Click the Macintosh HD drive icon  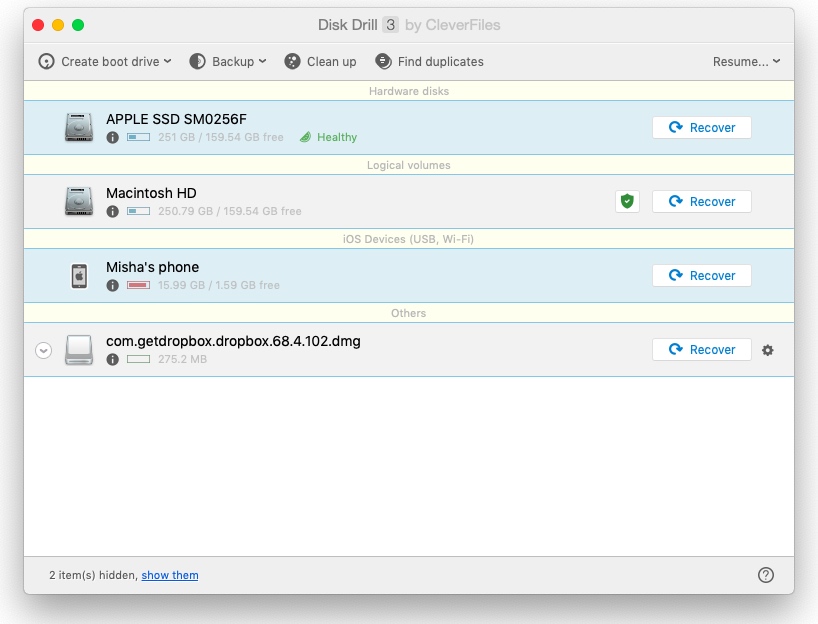(79, 201)
